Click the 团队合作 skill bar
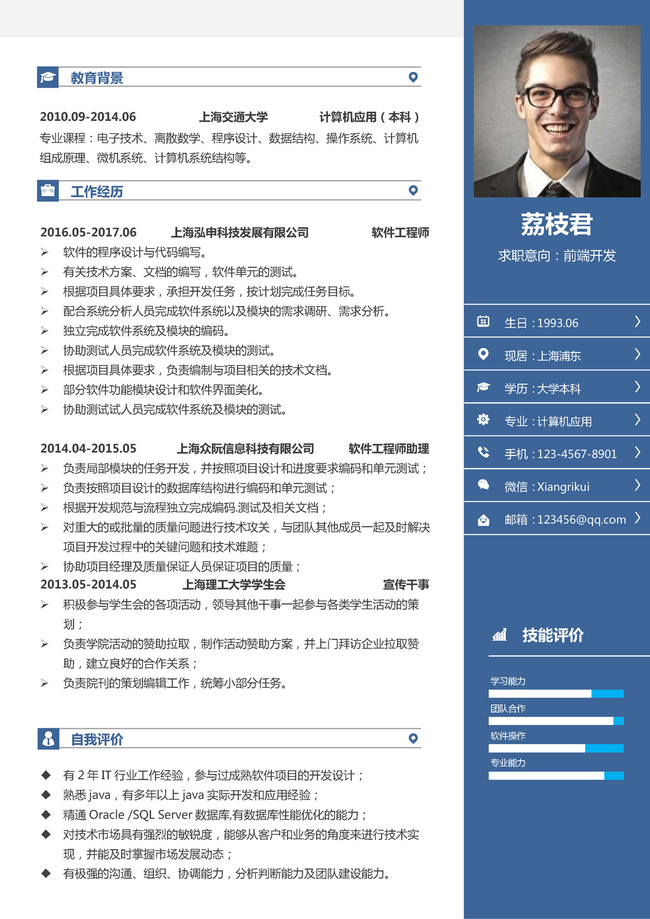The height and width of the screenshot is (919, 650). pyautogui.click(x=556, y=721)
